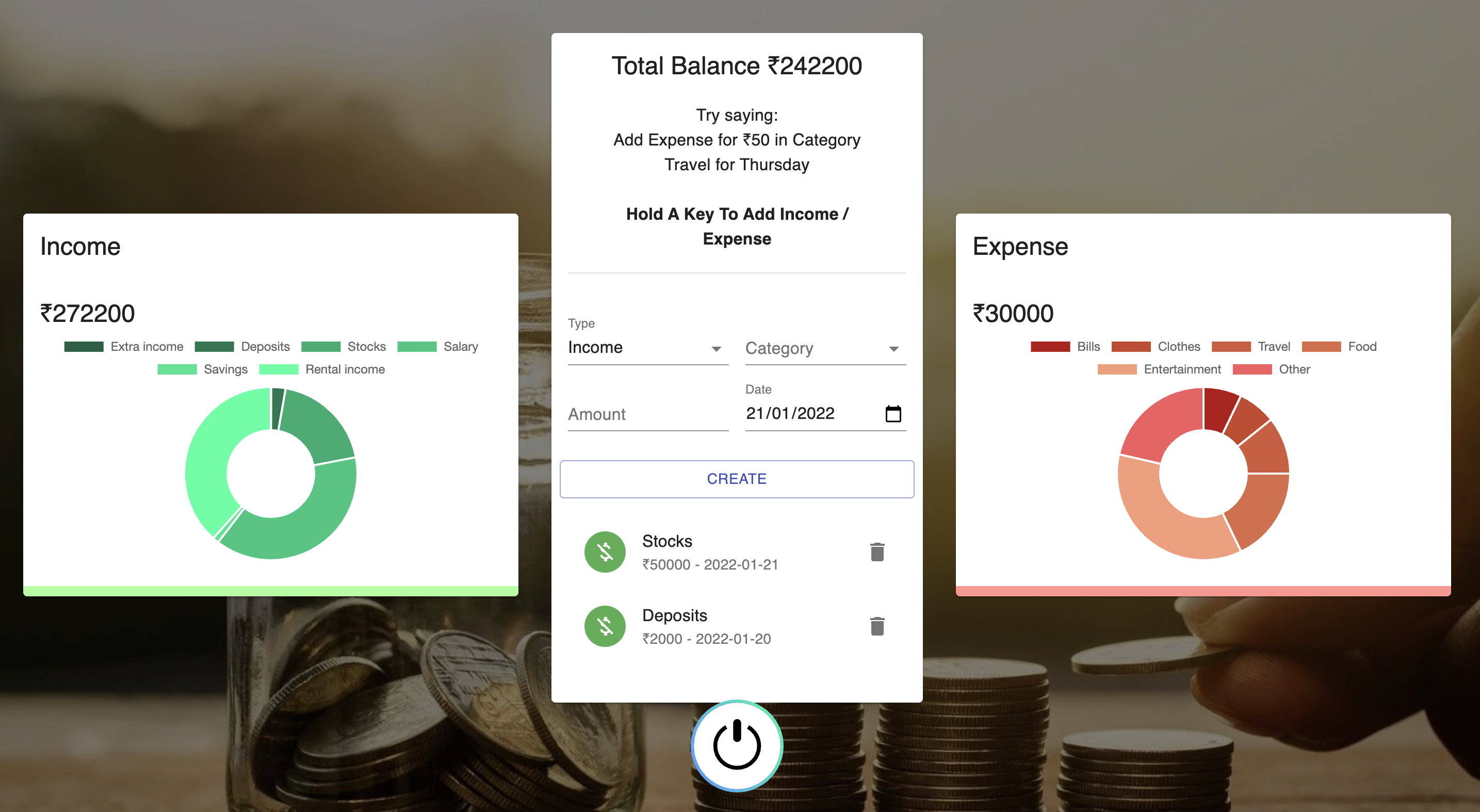Click the Total Balance ₹242200 heading
1480x812 pixels.
coord(737,66)
